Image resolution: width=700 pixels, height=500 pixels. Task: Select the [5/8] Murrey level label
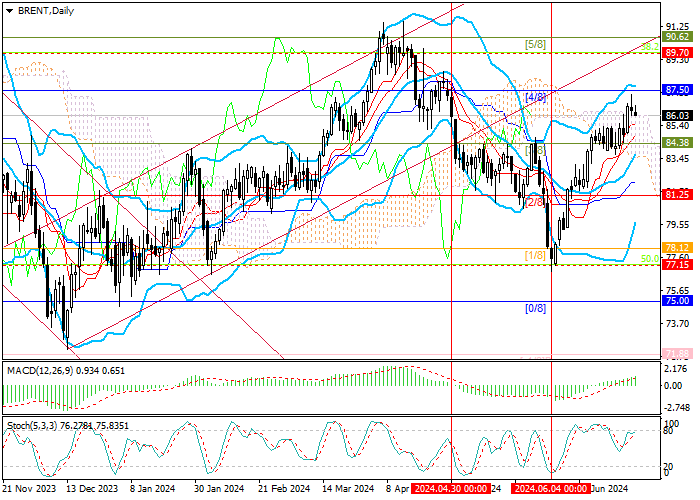point(535,44)
